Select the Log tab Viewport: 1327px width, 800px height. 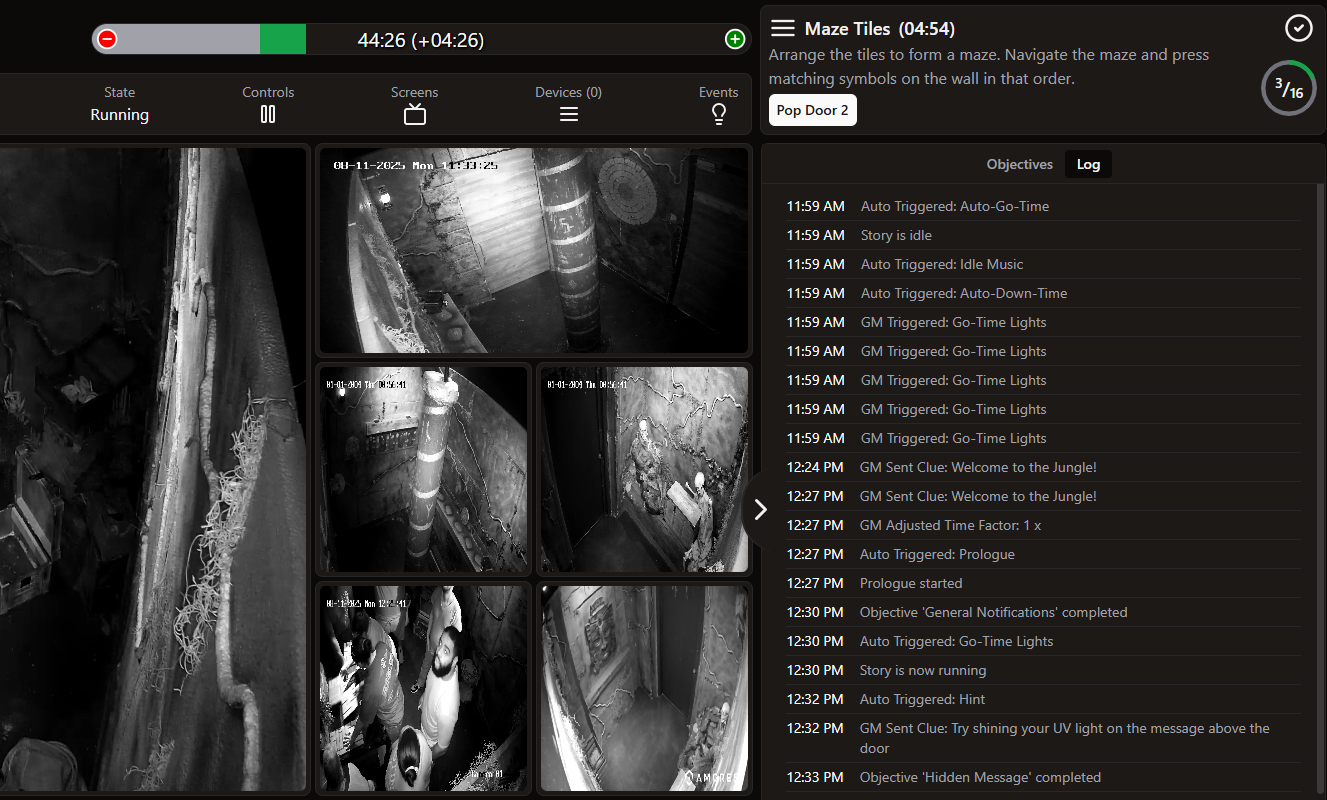pyautogui.click(x=1088, y=164)
